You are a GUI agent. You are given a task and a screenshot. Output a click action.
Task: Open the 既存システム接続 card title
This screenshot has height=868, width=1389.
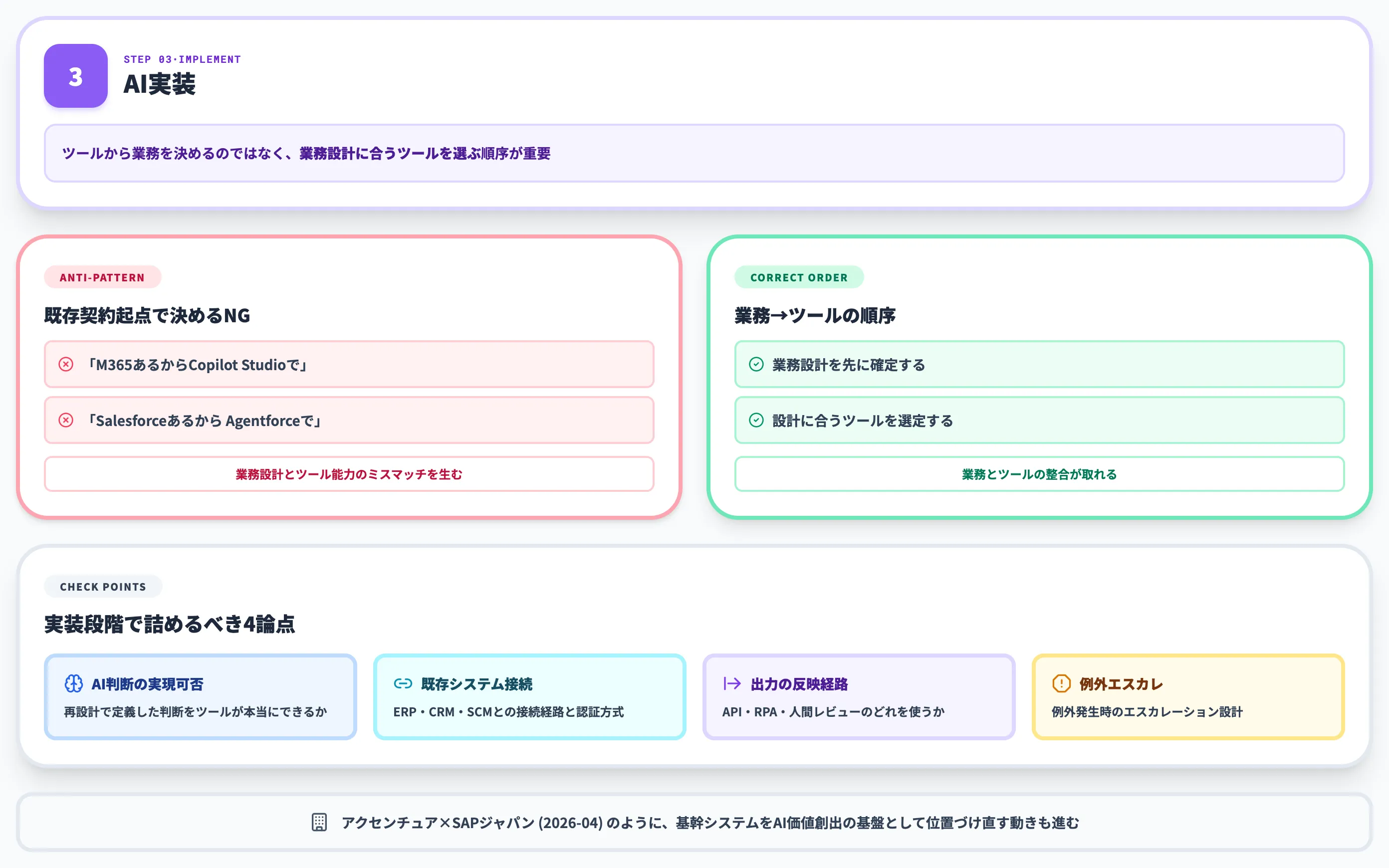477,684
